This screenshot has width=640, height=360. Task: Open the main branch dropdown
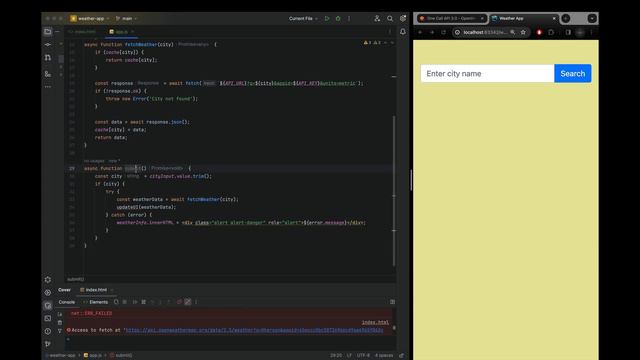126,18
